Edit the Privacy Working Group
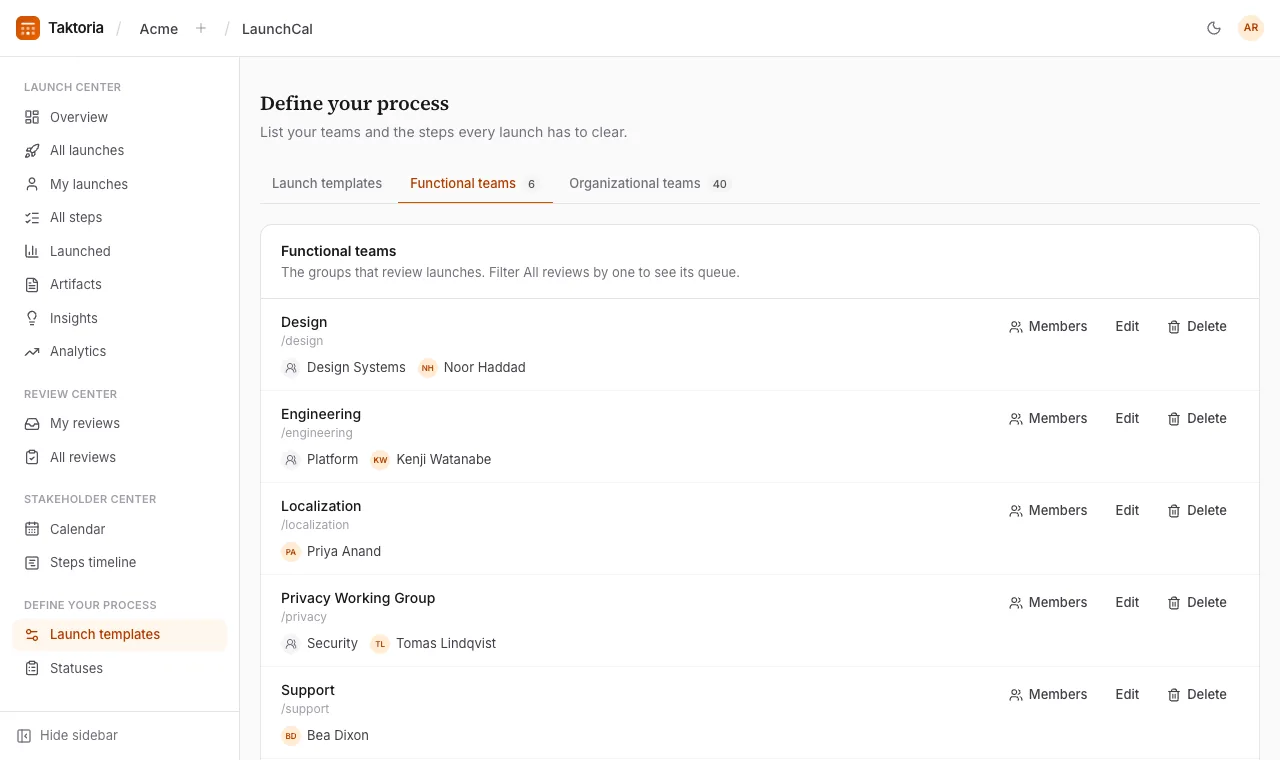The width and height of the screenshot is (1280, 760). click(1127, 602)
